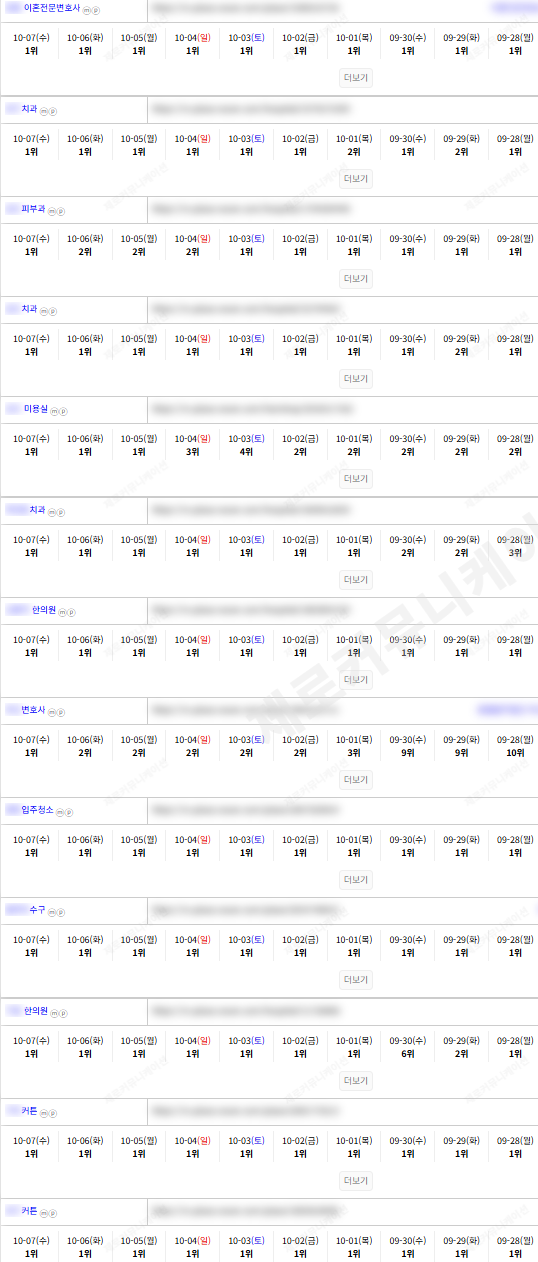Open the m icon beside 미용실

55,411
